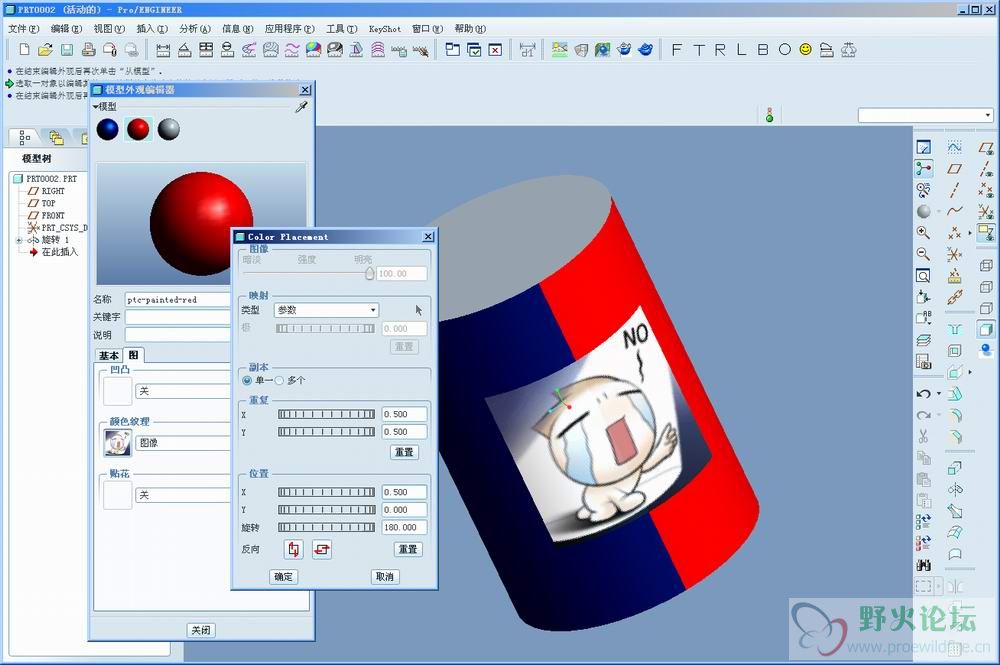This screenshot has width=1000, height=665.
Task: Select the RIGHT datum plane in tree
Action: click(x=47, y=191)
